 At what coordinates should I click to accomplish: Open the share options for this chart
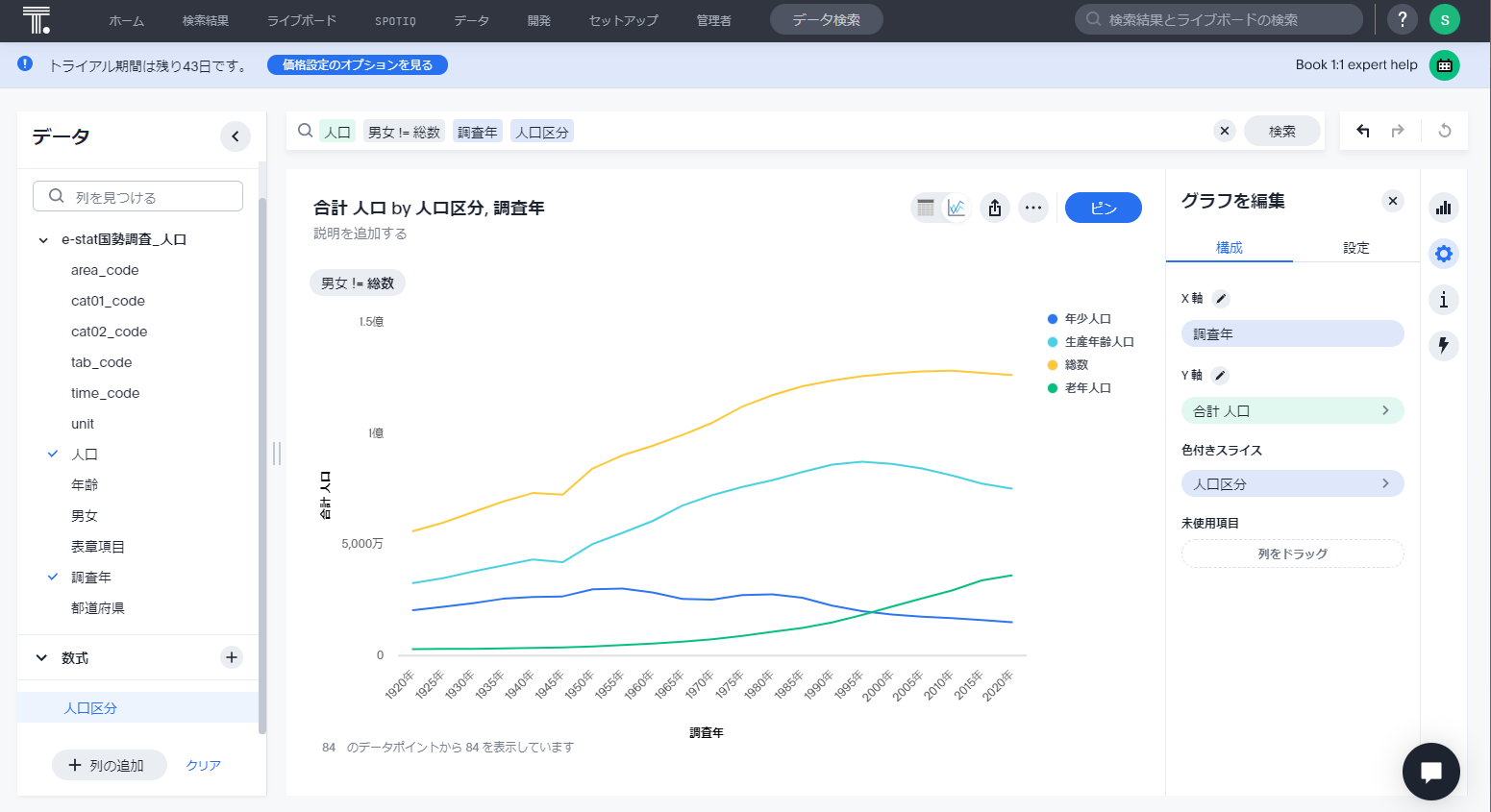[995, 208]
